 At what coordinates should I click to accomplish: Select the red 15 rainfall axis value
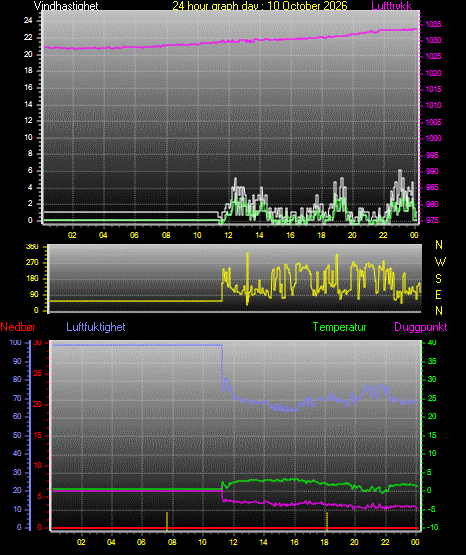click(x=38, y=435)
